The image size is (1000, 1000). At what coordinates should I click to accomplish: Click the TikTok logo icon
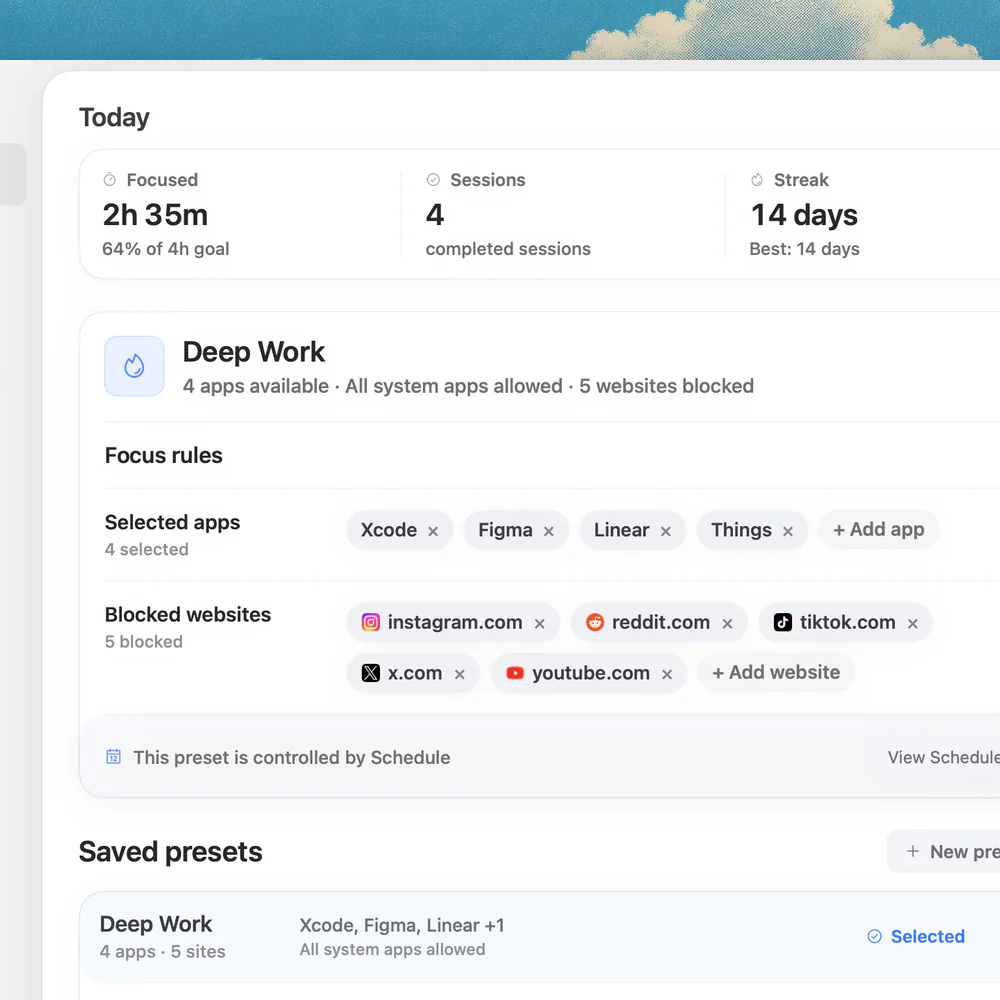pyautogui.click(x=783, y=622)
